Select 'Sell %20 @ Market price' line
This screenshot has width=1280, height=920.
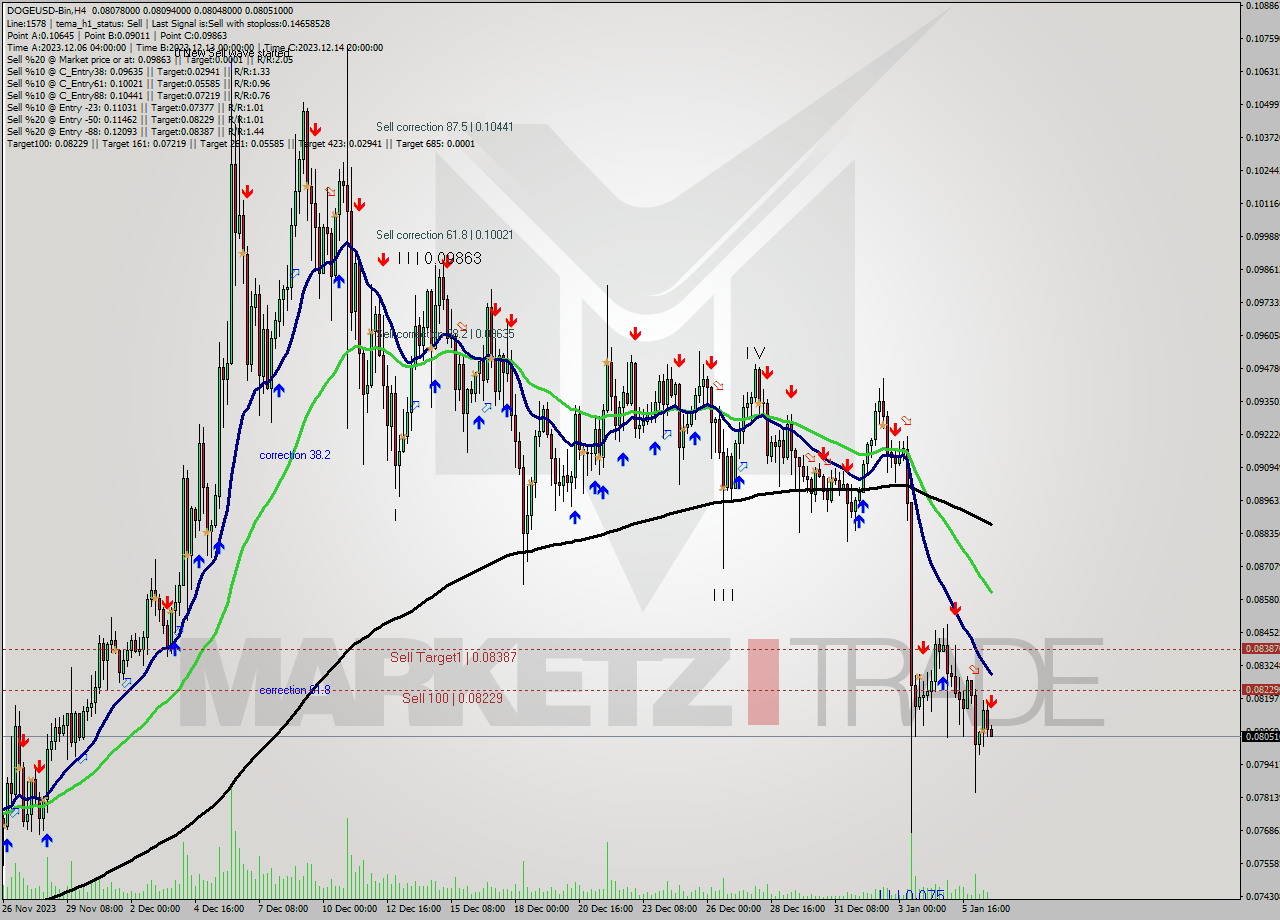coord(150,59)
